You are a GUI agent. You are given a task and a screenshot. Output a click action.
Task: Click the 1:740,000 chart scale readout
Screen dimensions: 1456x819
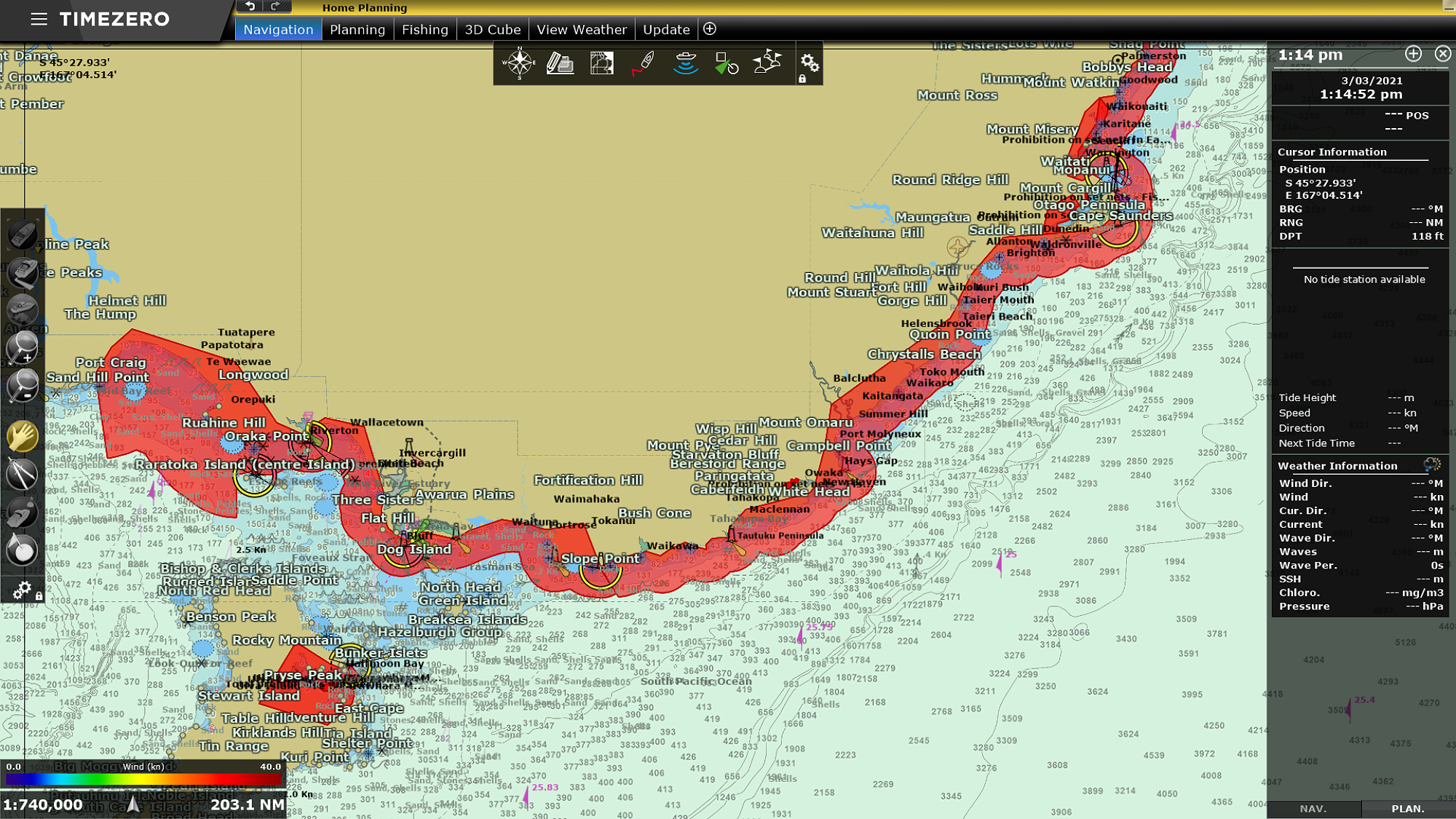(44, 805)
